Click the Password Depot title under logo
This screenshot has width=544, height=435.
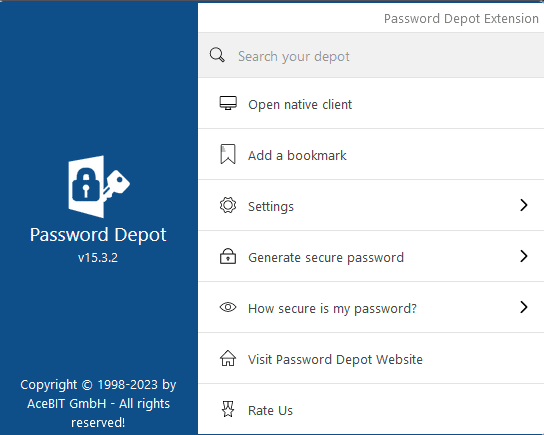[x=98, y=235]
